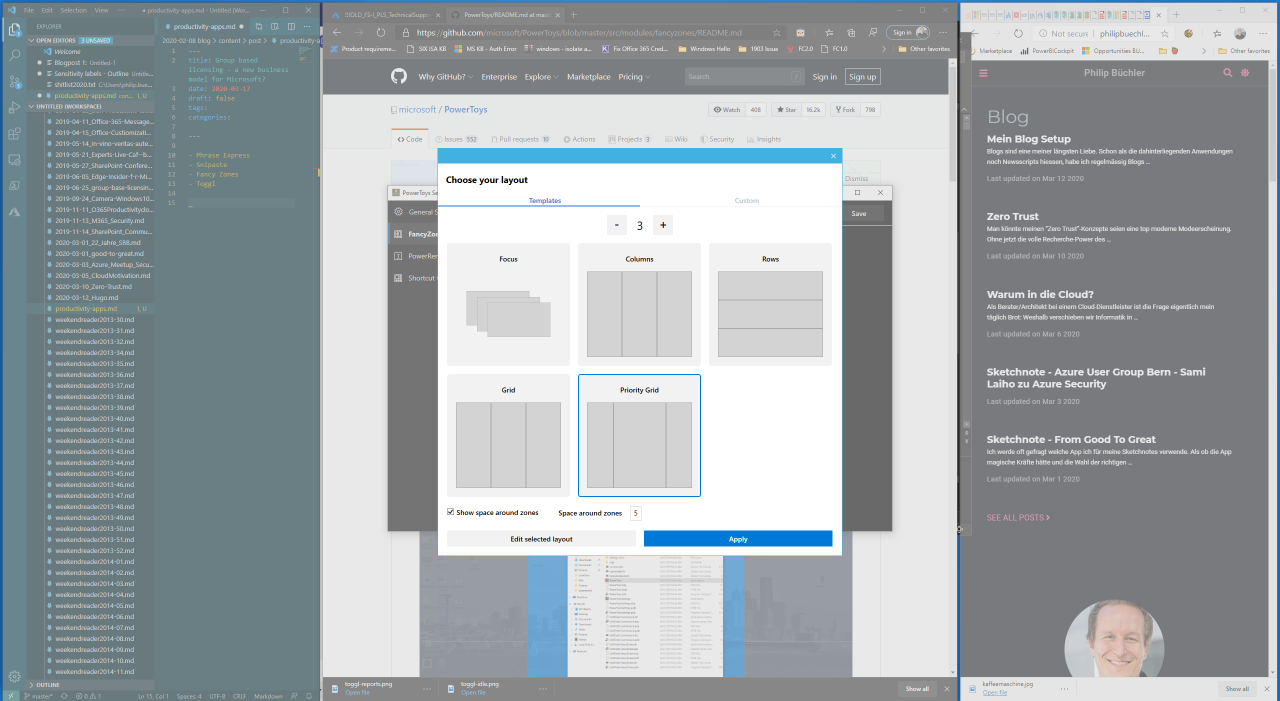Screen dimensions: 1280x701
Task: Expand favorites overflow chevron in blog browser
Action: (x=1203, y=50)
